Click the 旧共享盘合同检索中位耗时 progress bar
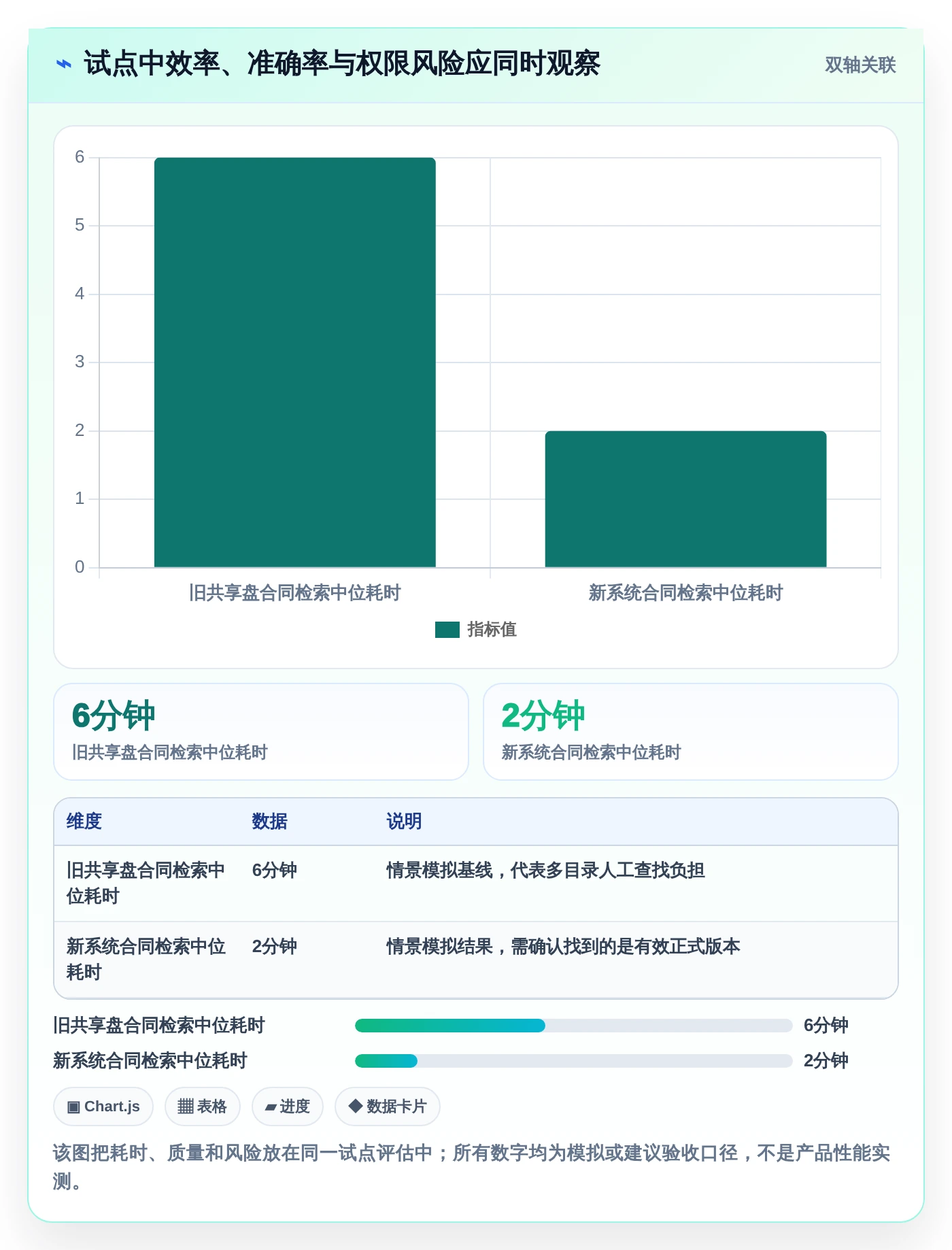The image size is (952, 1250). [x=574, y=1026]
